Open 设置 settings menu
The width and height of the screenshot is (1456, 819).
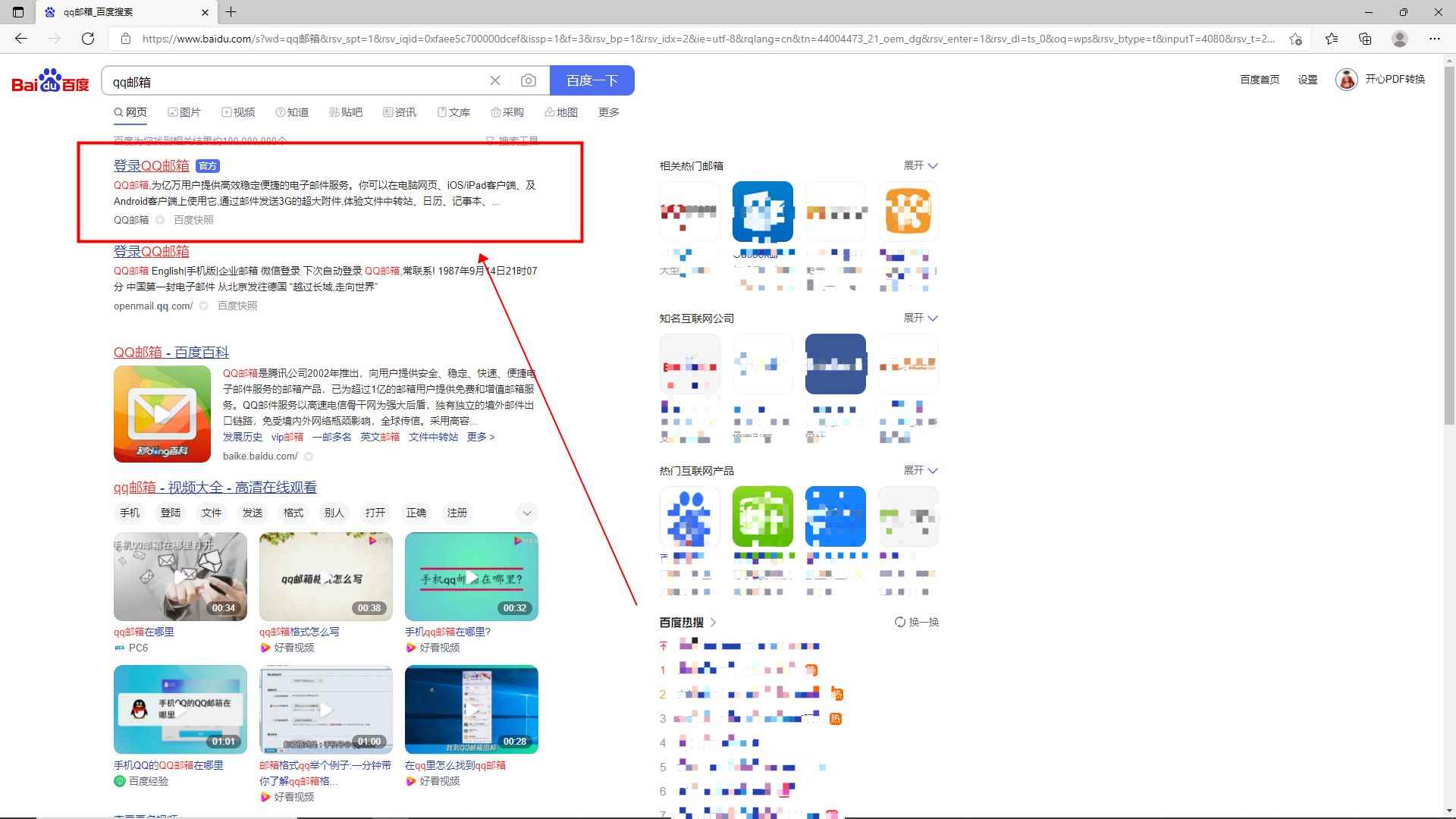1309,81
